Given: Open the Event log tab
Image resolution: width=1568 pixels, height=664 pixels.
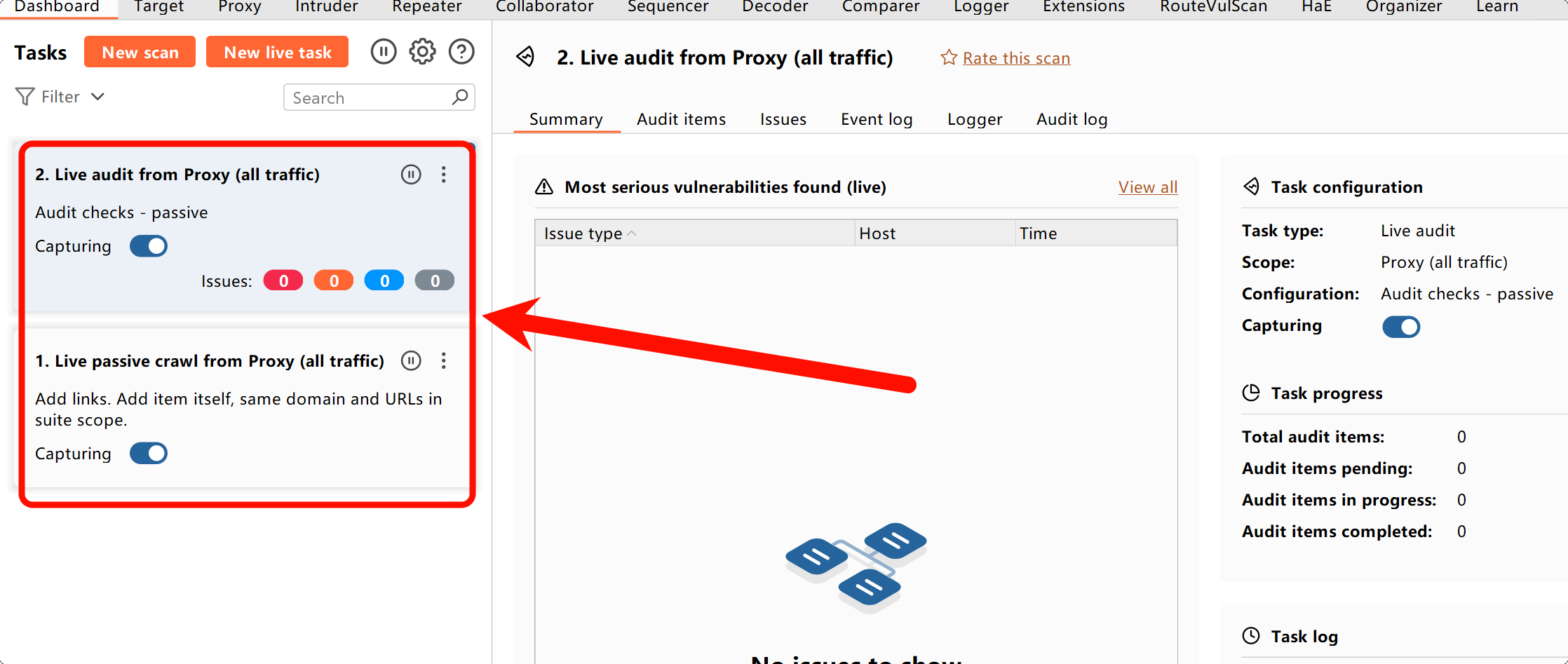Looking at the screenshot, I should (877, 119).
